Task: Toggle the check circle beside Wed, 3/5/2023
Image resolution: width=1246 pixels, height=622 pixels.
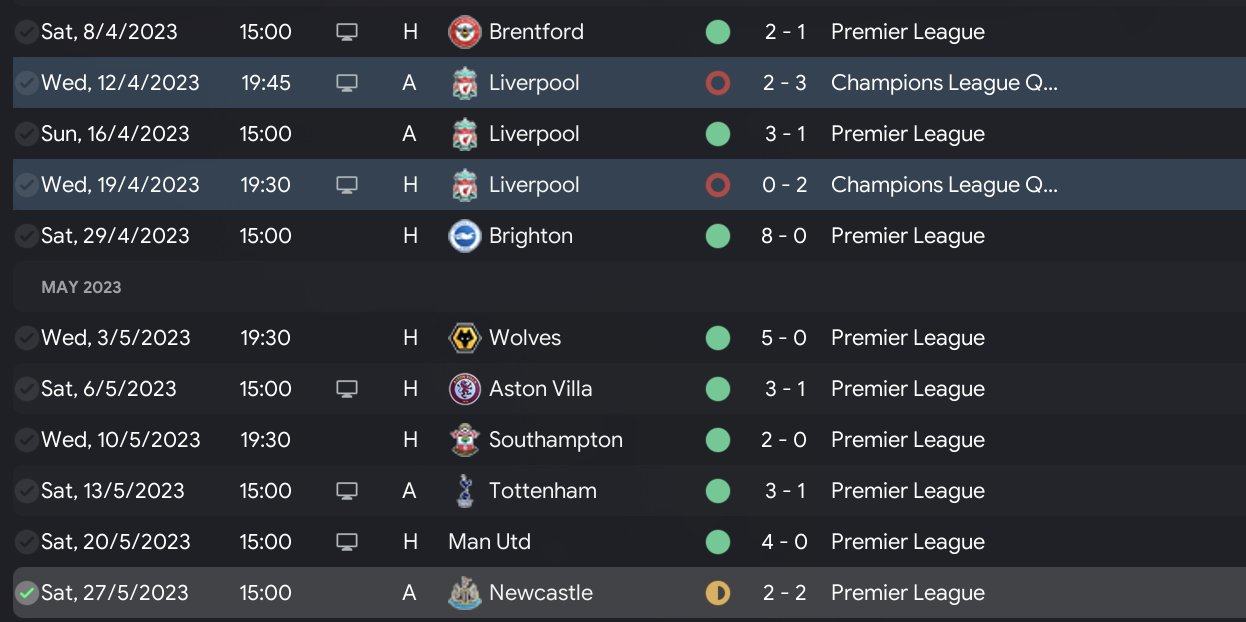Action: (26, 338)
